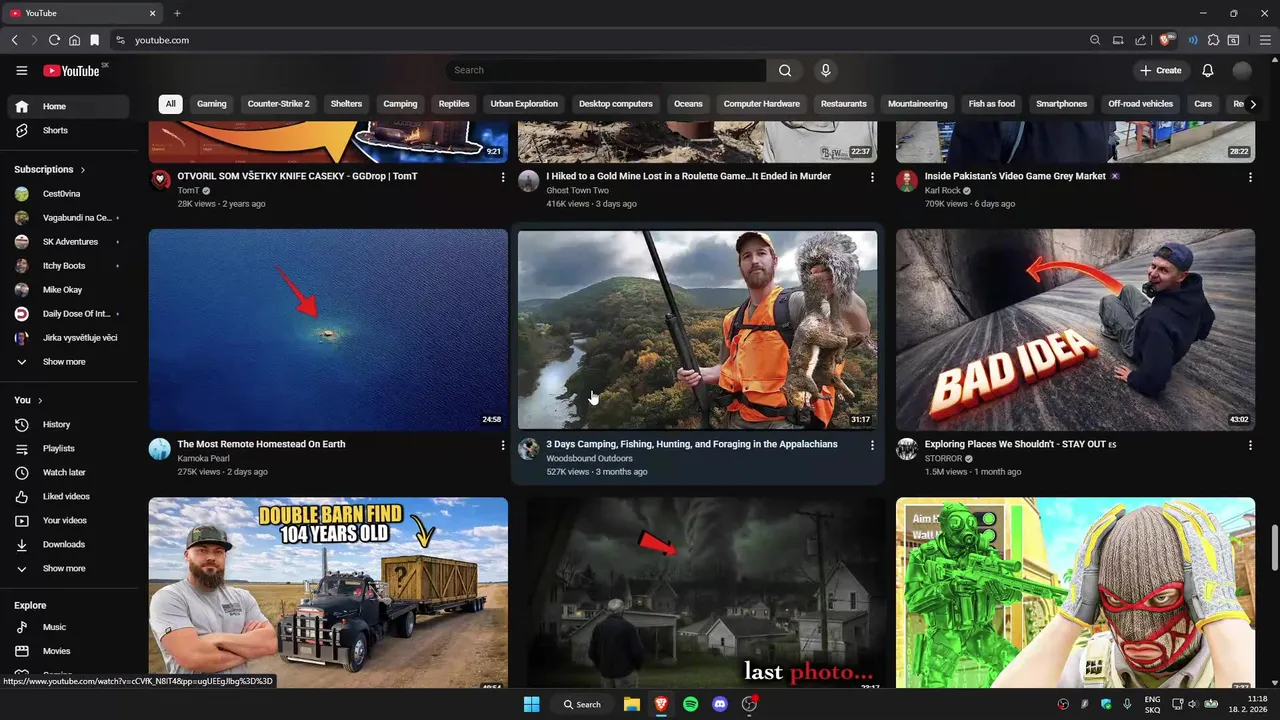
Task: Open History in the sidebar
Action: point(68,424)
